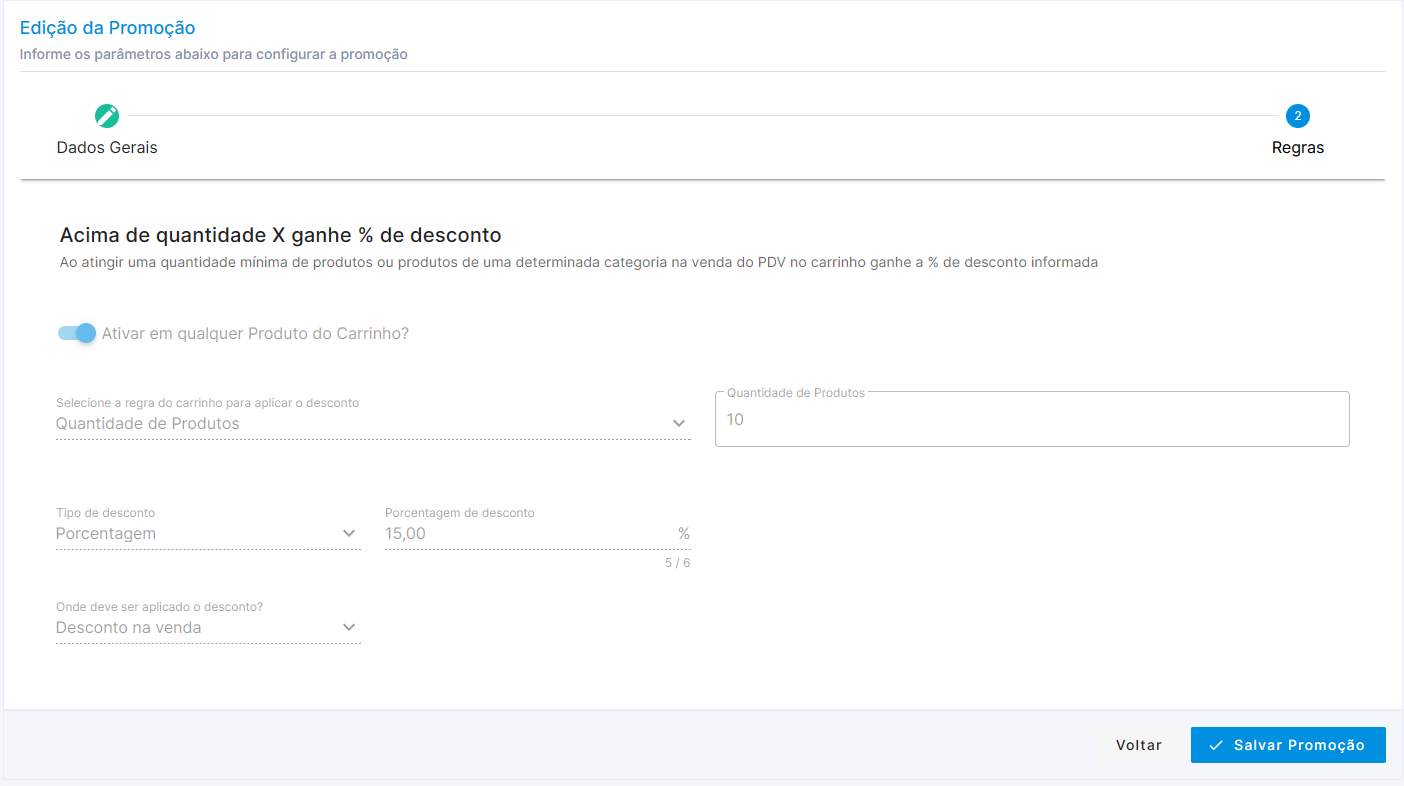Go to the 'Dados Gerais' step label
The width and height of the screenshot is (1404, 786).
107,148
